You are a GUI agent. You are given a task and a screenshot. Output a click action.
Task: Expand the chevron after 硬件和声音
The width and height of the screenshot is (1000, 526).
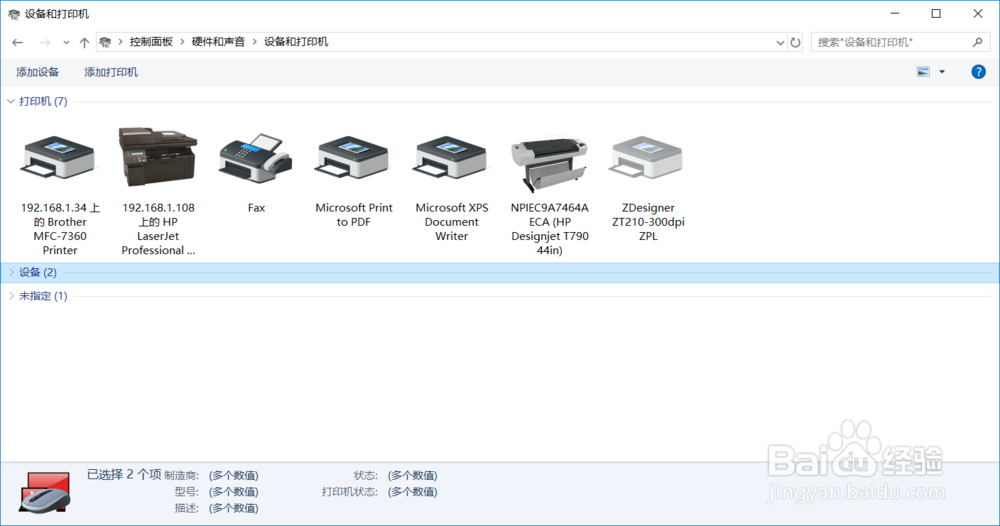[254, 42]
